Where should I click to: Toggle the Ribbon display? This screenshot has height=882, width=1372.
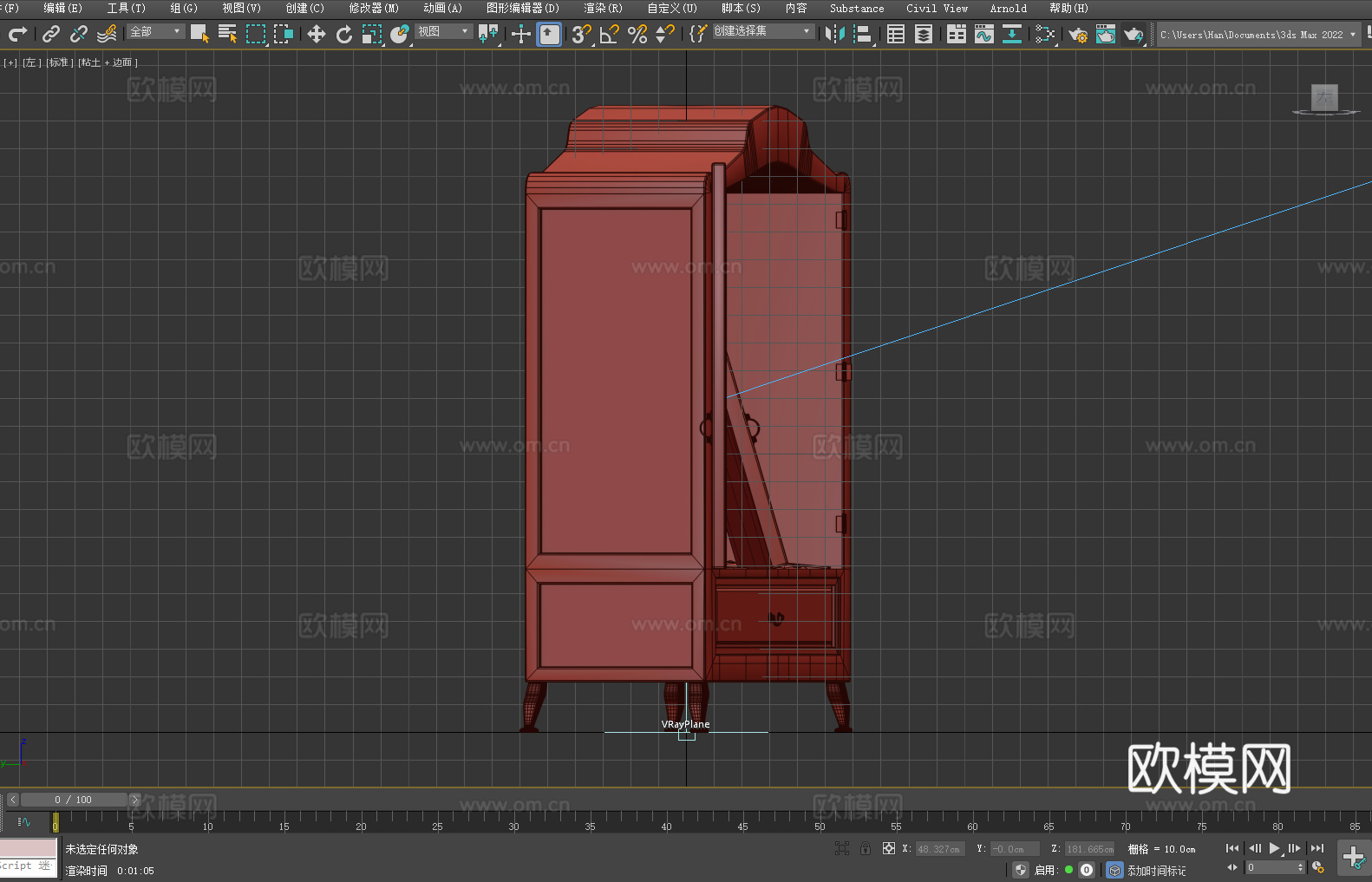(957, 34)
